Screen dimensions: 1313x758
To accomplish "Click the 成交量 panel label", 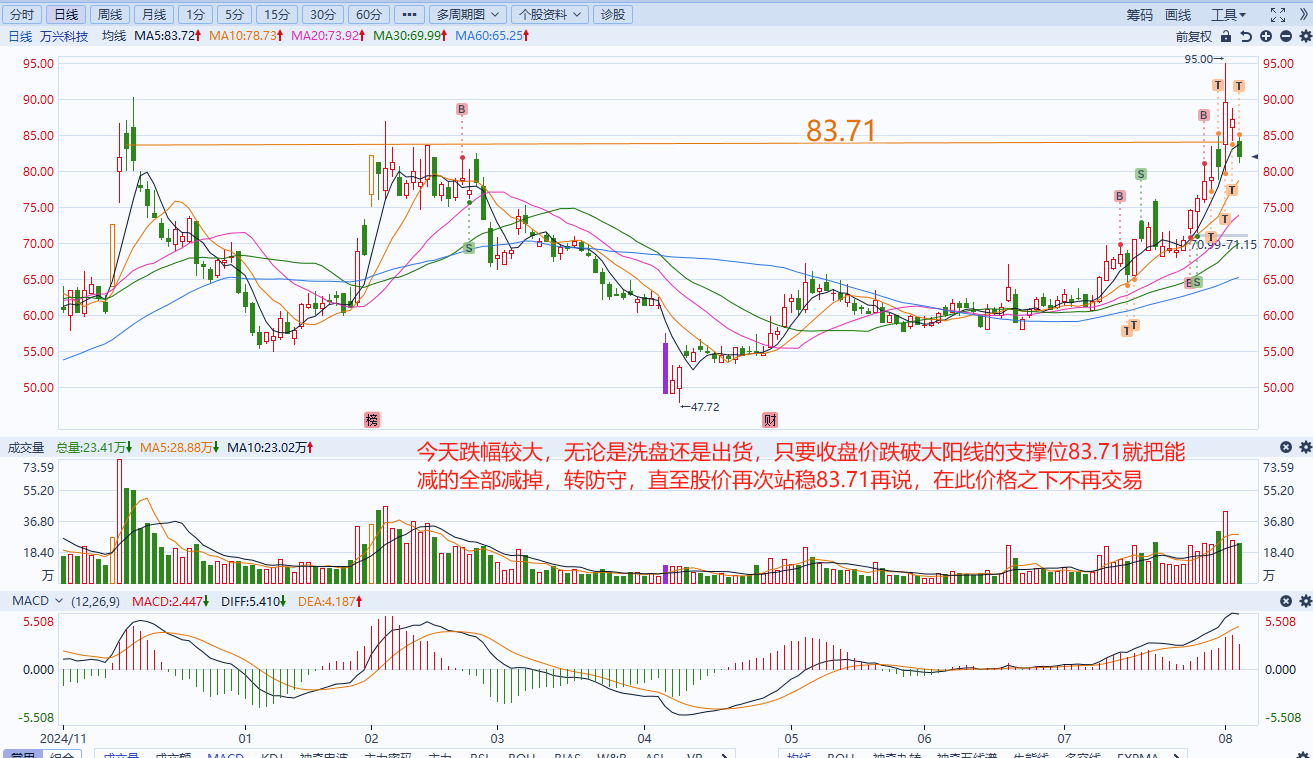I will [26, 447].
